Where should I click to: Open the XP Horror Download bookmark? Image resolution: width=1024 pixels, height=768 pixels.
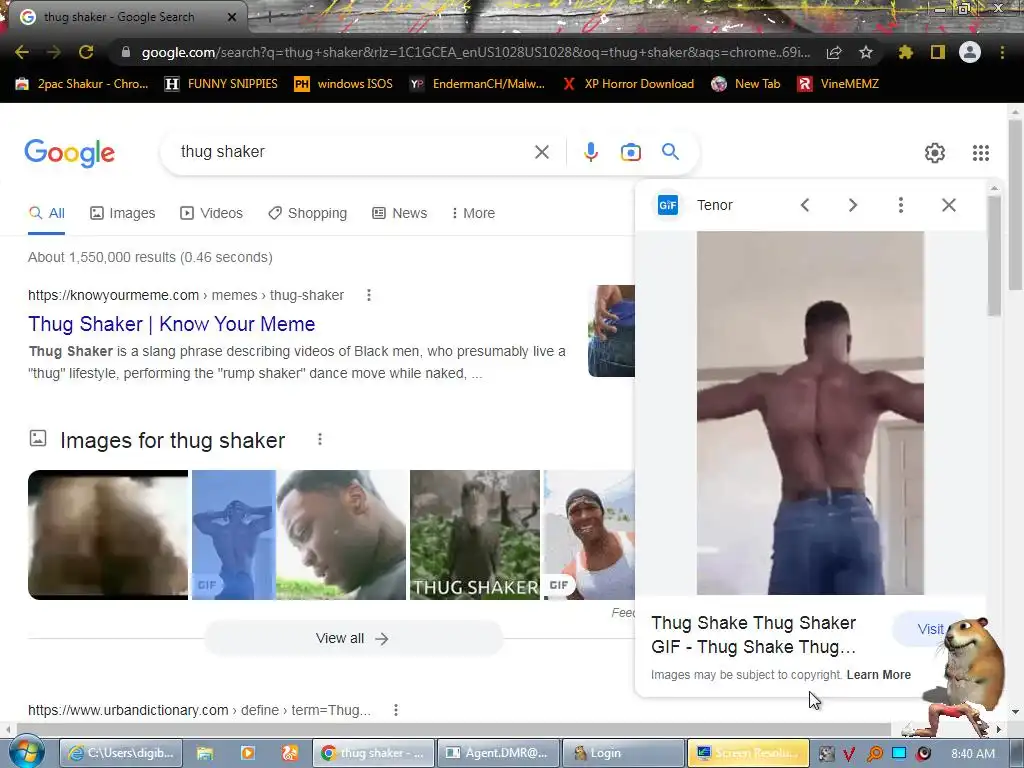(x=628, y=84)
